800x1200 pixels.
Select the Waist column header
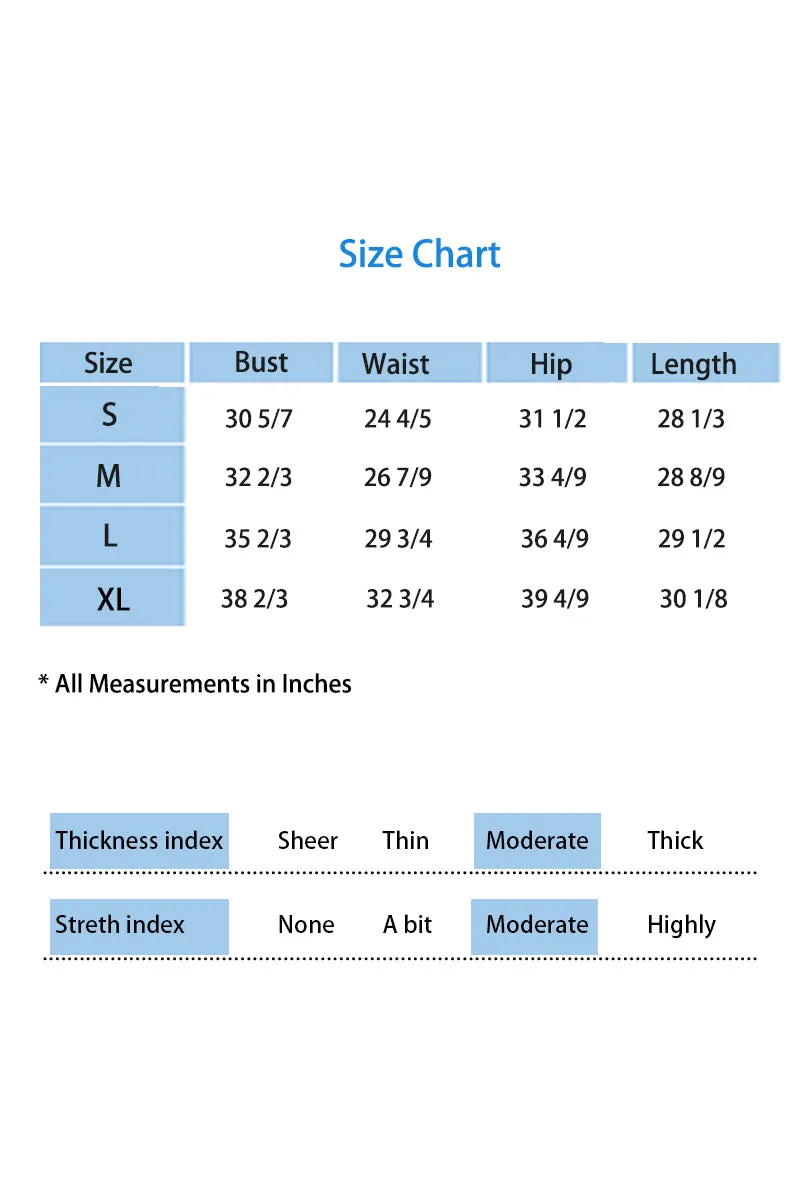(x=409, y=362)
